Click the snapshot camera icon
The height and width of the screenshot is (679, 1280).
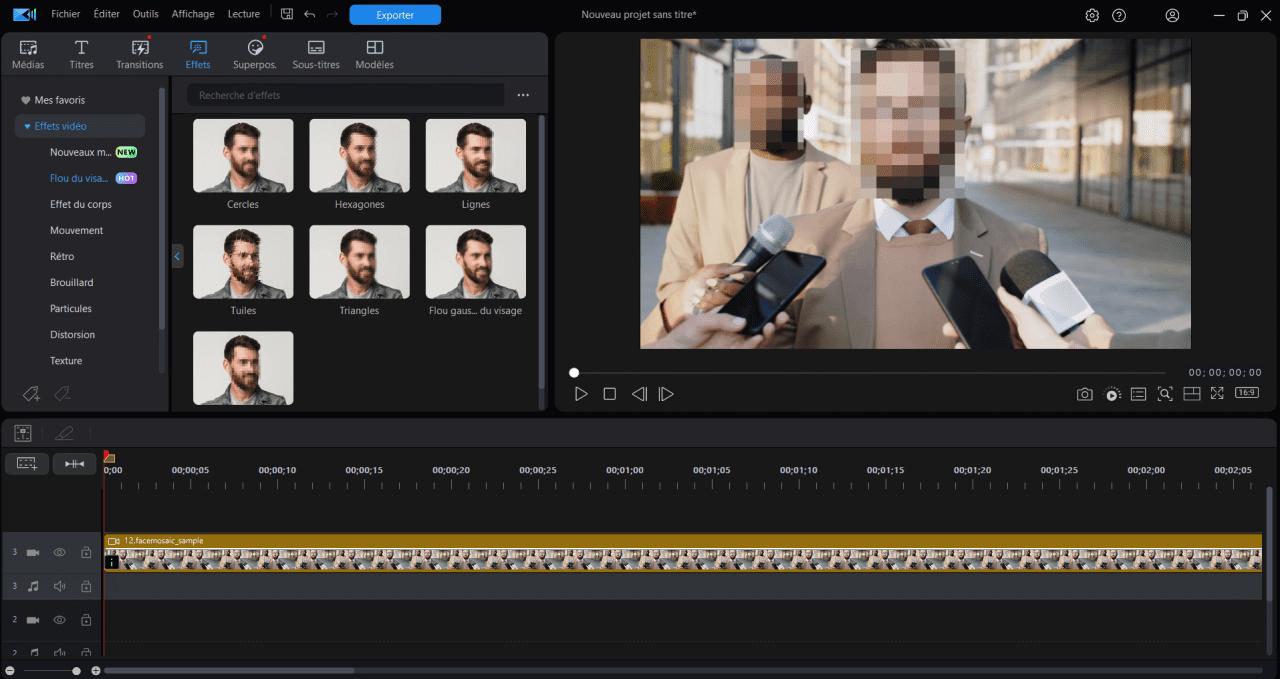click(x=1084, y=394)
